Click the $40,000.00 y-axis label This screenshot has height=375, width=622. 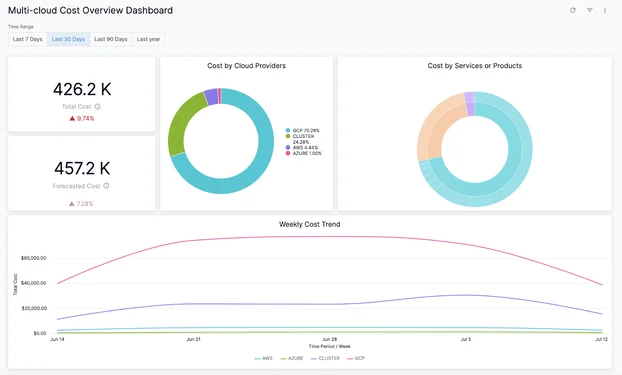pyautogui.click(x=33, y=283)
